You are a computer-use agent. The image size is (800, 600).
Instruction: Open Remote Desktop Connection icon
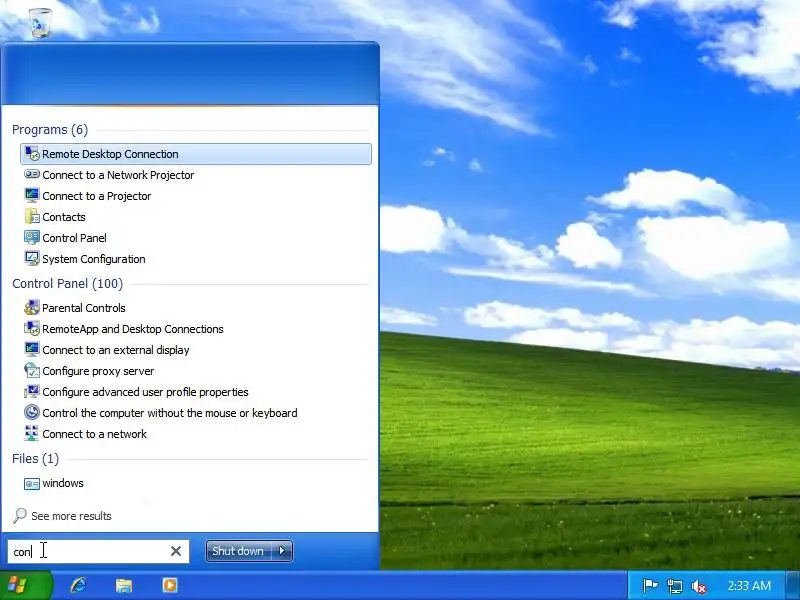[32, 154]
